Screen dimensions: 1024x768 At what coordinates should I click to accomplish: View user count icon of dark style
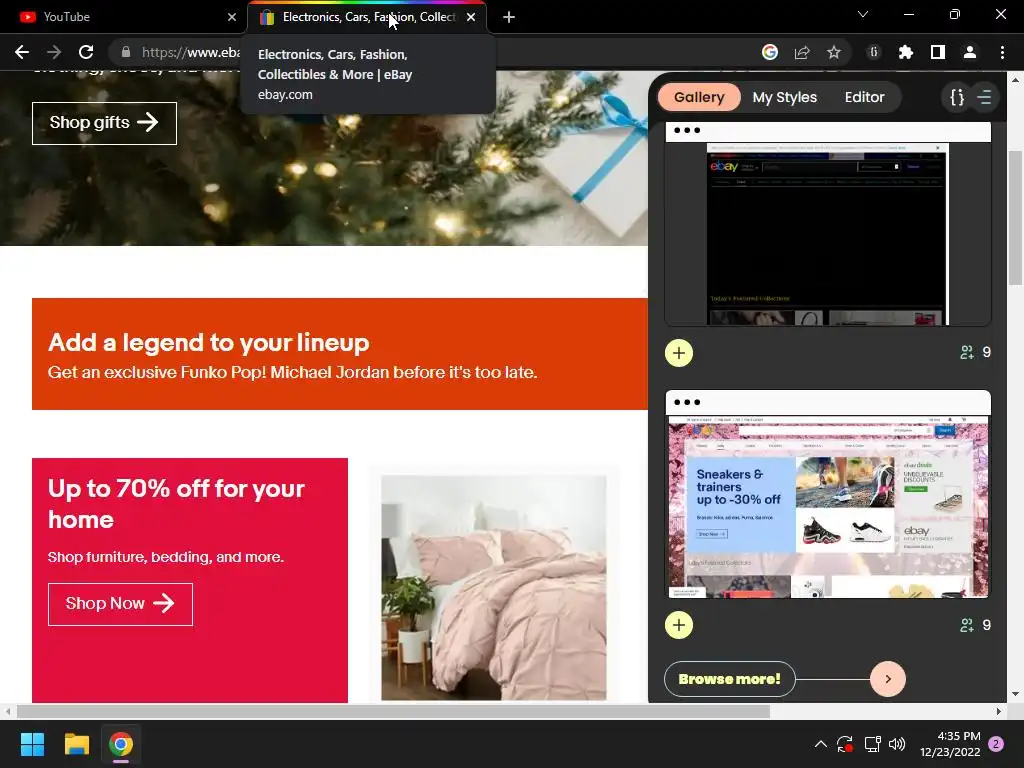tap(967, 353)
